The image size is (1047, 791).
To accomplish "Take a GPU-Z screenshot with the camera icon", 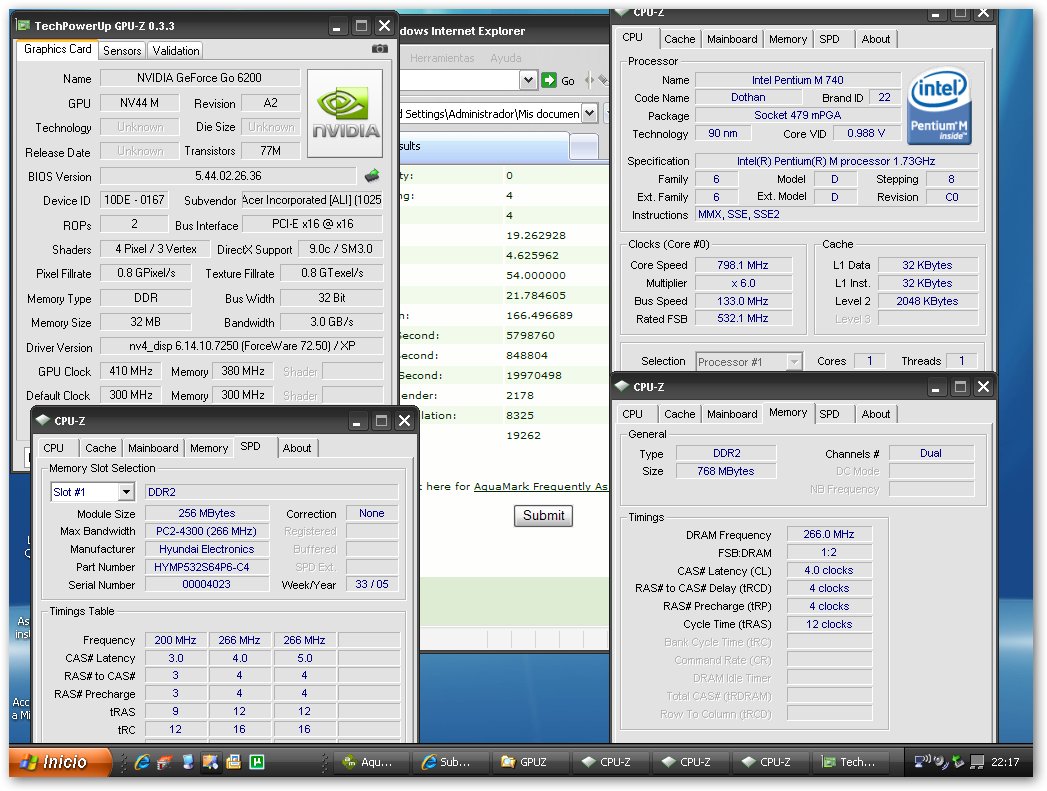I will point(379,49).
